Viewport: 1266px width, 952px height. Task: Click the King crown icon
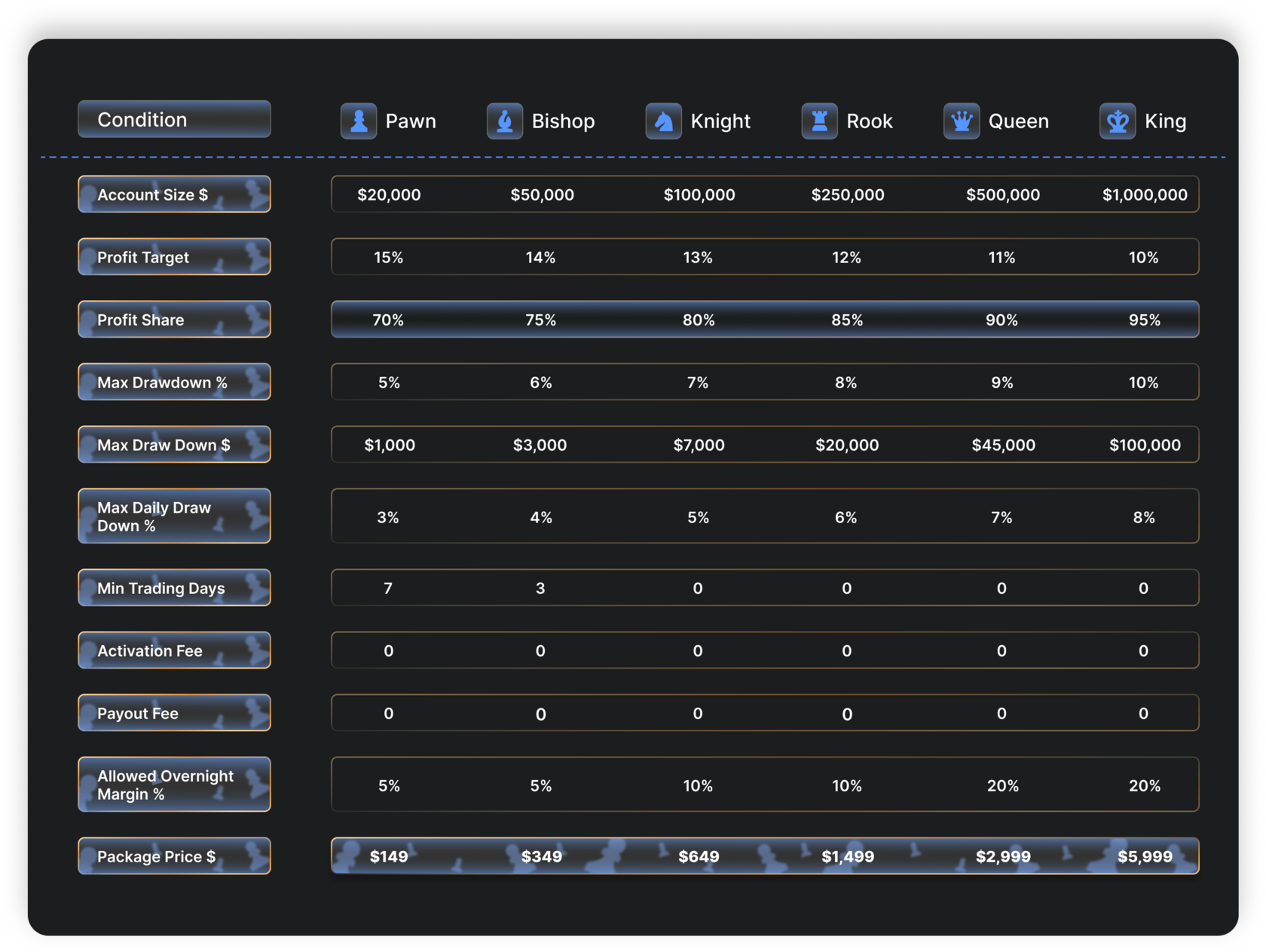[1118, 121]
